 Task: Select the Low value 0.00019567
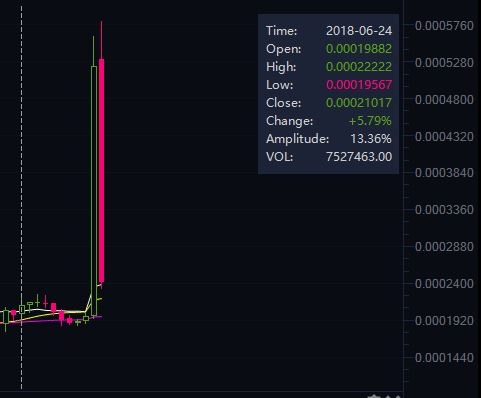pyautogui.click(x=359, y=85)
